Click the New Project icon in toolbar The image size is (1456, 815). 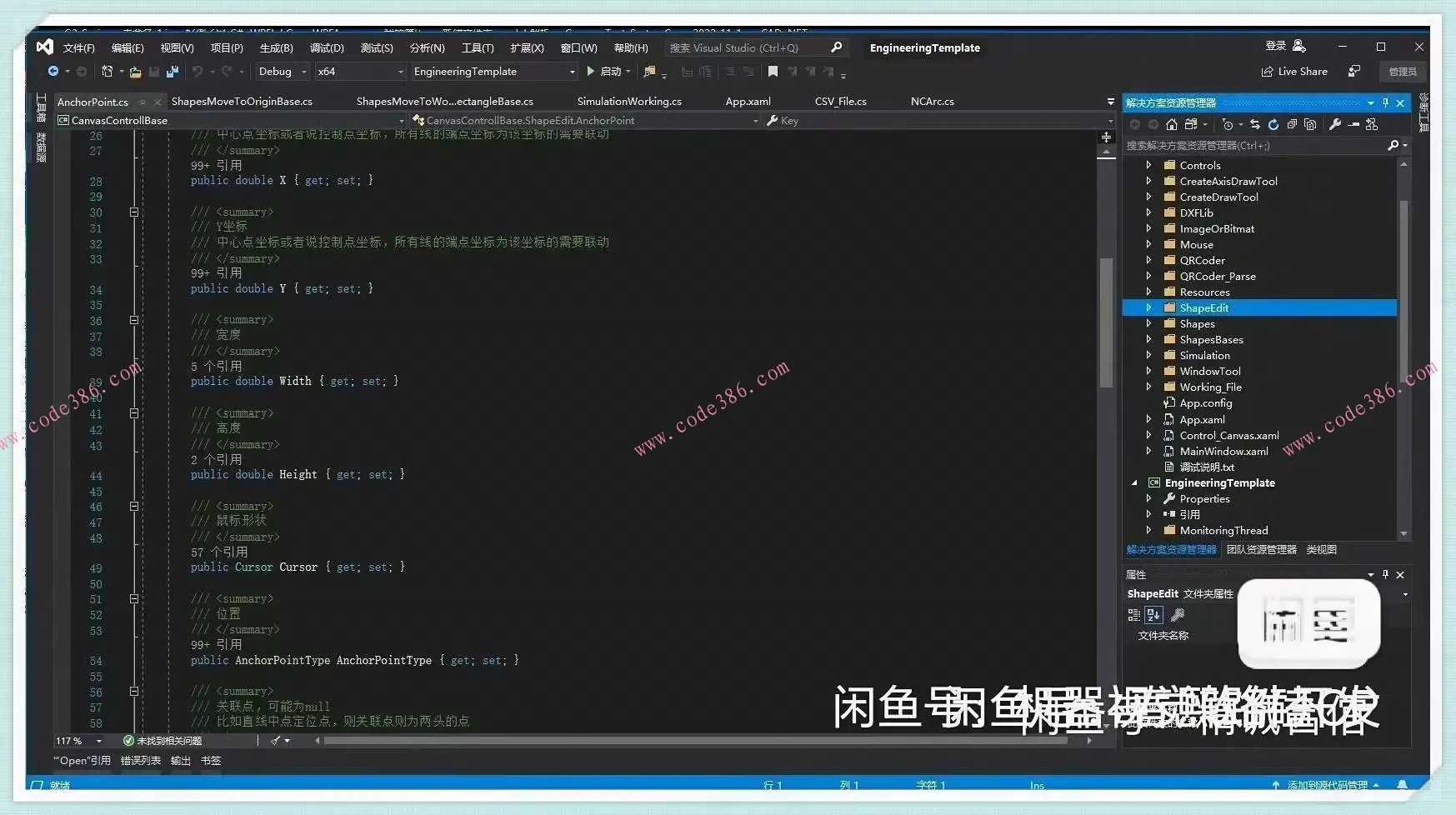[107, 72]
